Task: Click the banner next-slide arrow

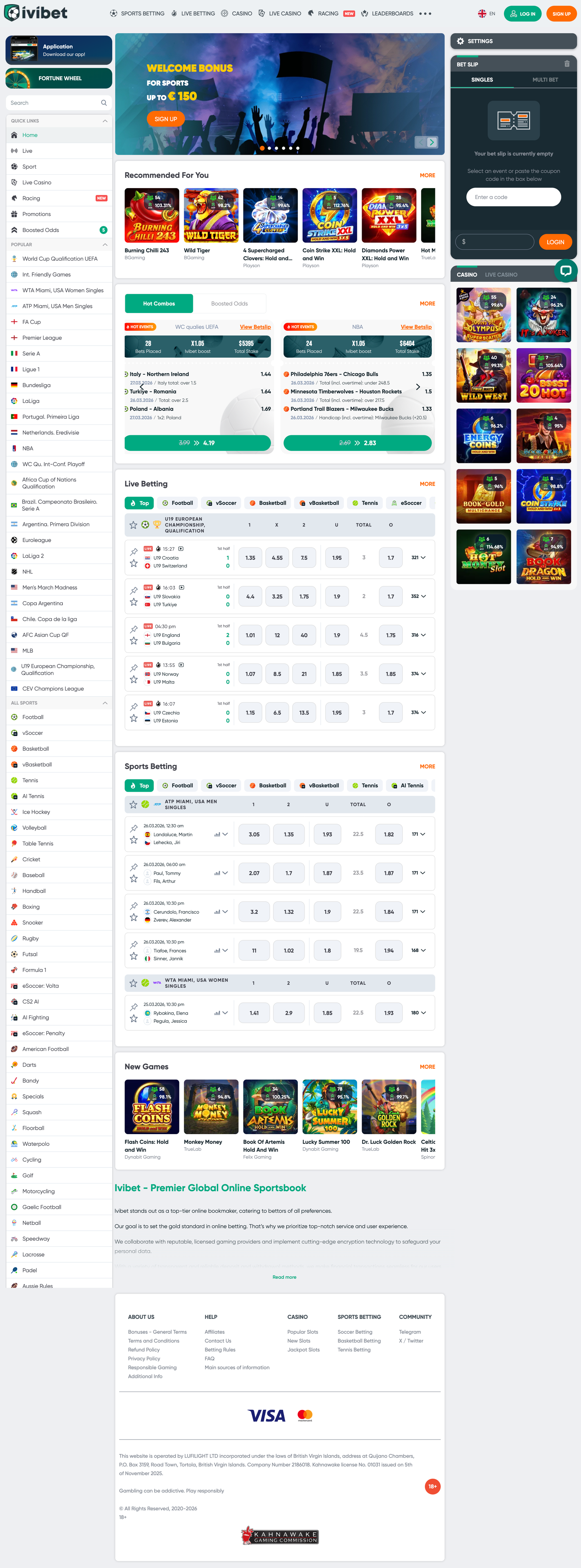Action: (x=432, y=142)
